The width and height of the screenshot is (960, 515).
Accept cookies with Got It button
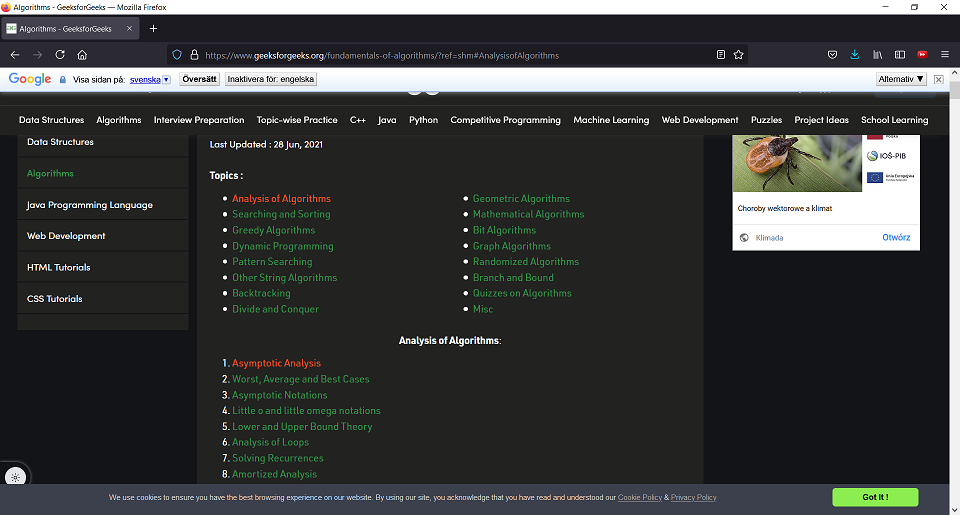click(875, 497)
